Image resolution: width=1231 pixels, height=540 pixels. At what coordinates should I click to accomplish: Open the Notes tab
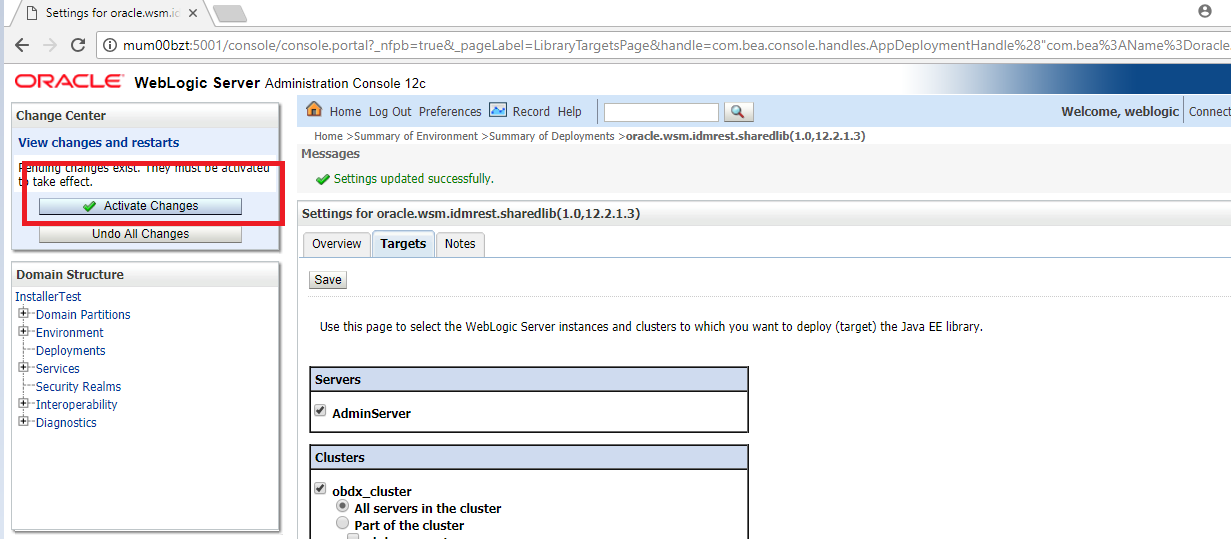[x=460, y=244]
